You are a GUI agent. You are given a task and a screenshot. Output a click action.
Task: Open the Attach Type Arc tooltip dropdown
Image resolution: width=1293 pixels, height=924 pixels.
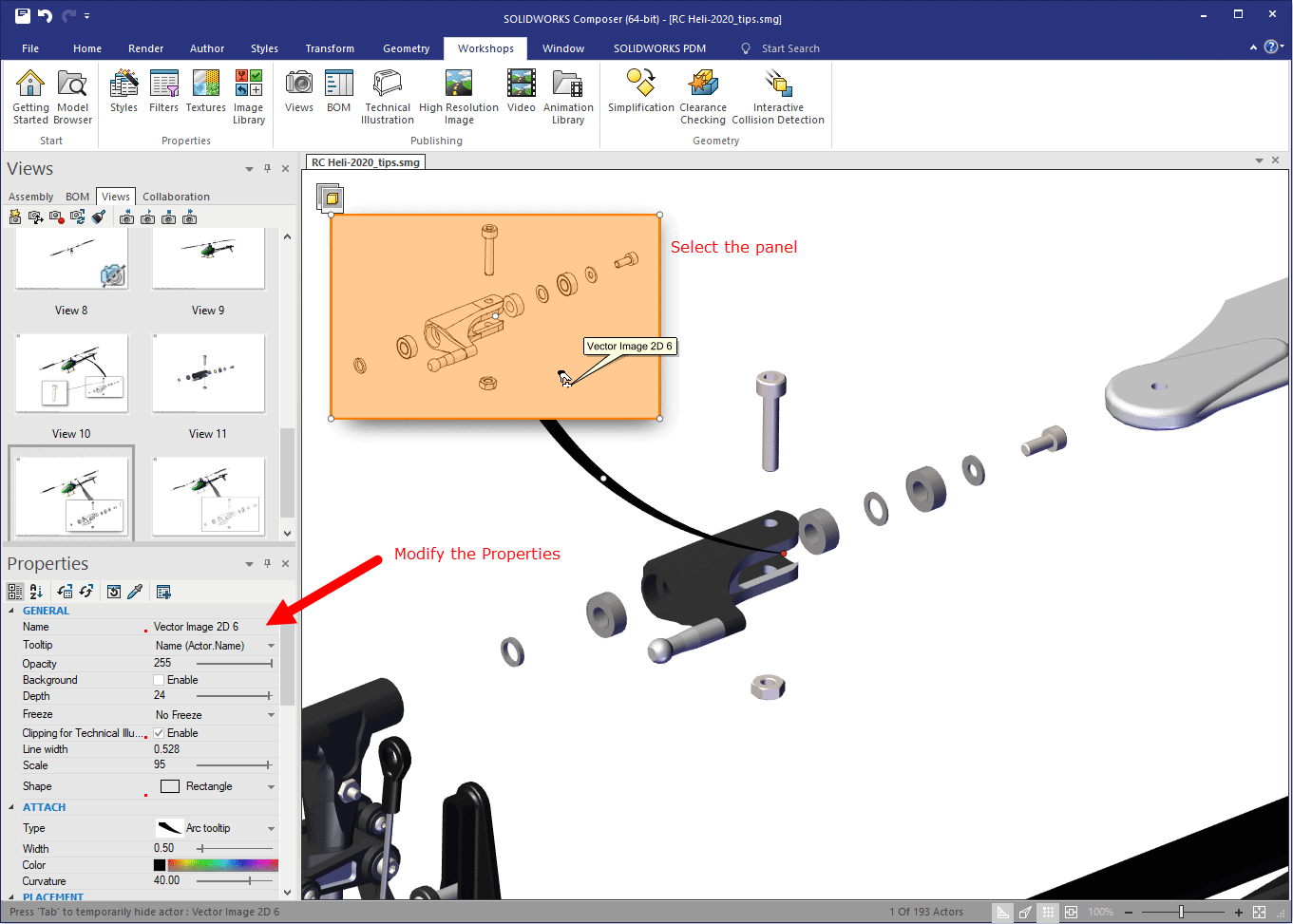(271, 828)
